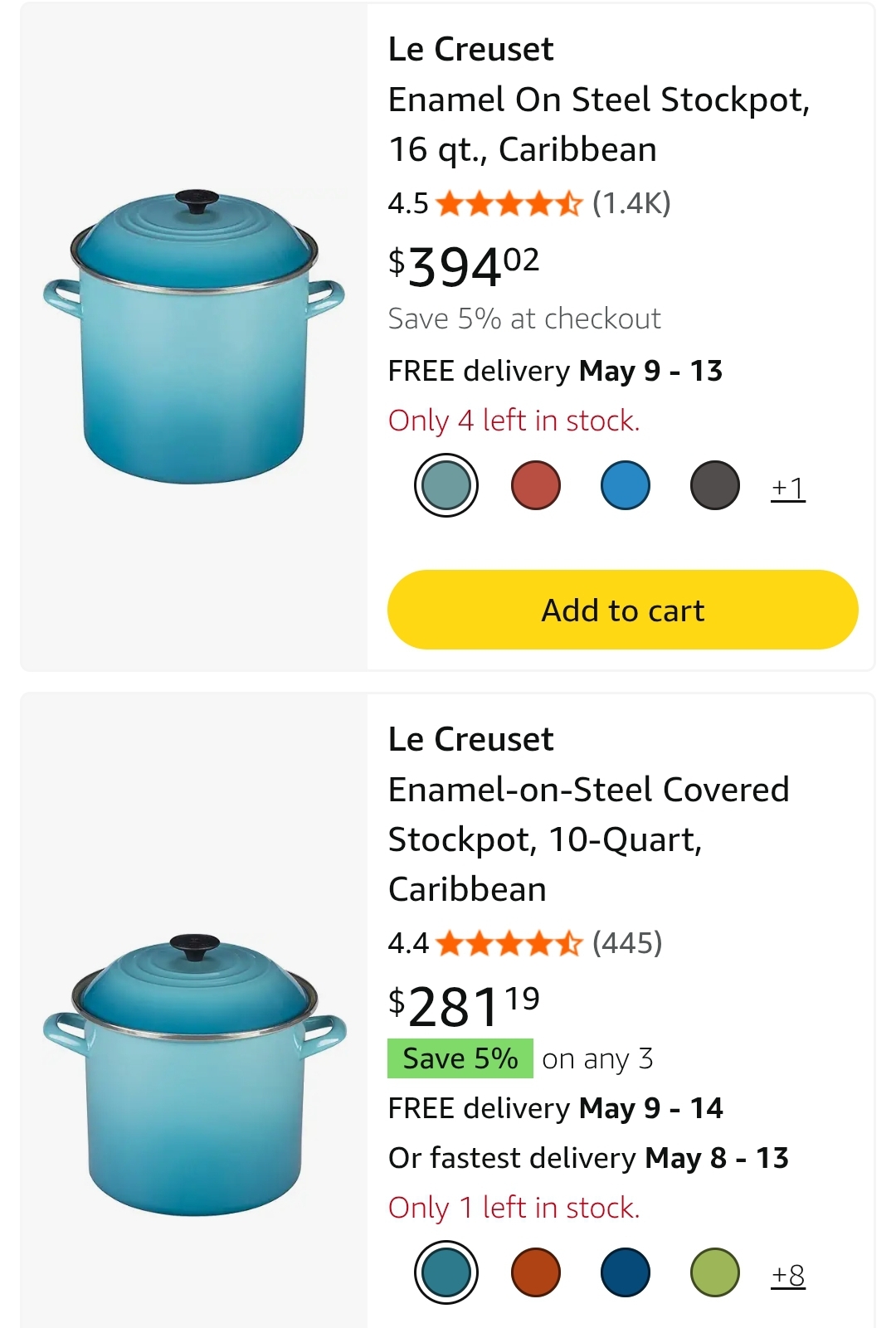The image size is (896, 1328).
Task: Open the 16 qt. Caribbean stockpot product image
Action: point(194,338)
